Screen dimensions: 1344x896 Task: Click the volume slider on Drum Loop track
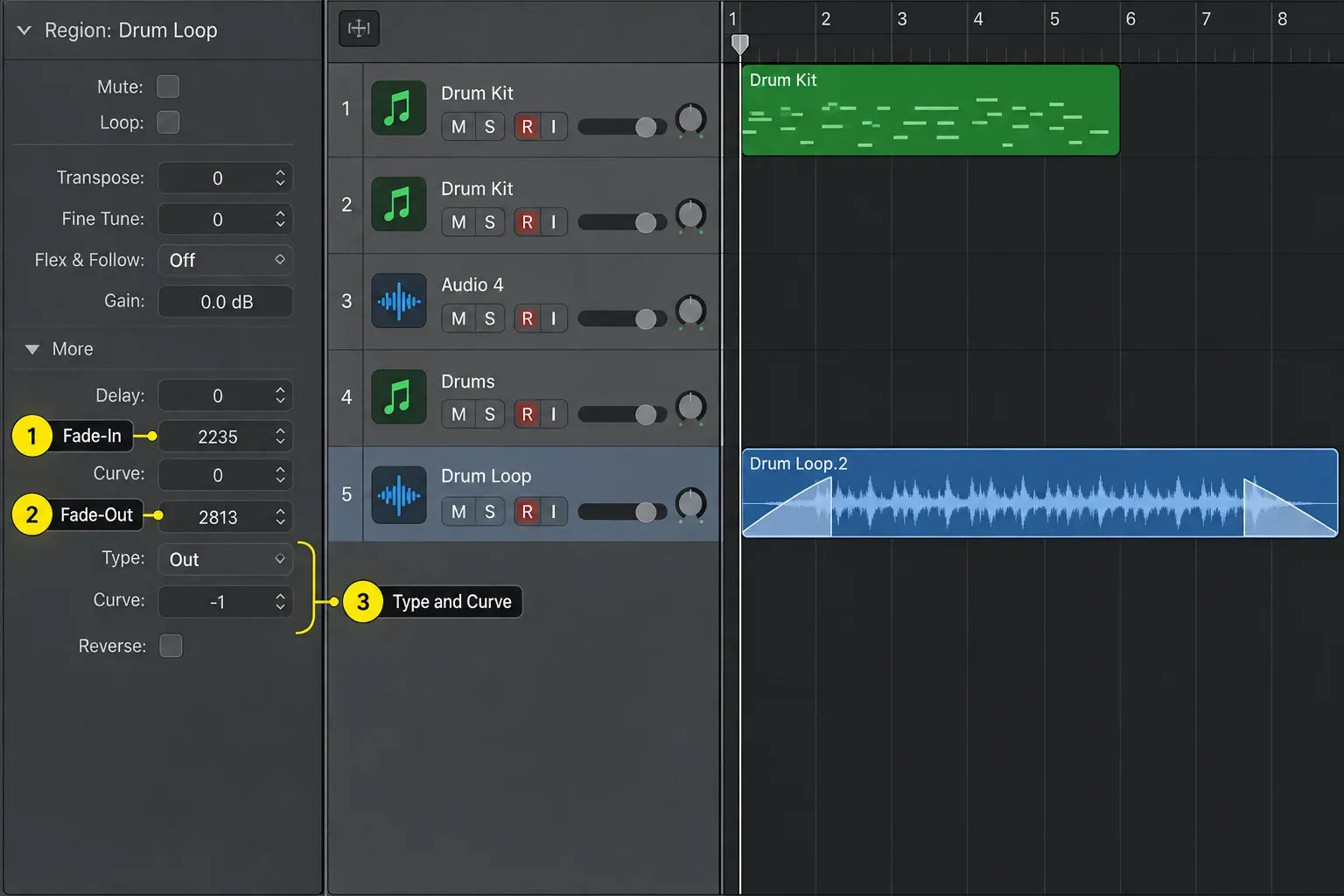[x=622, y=512]
